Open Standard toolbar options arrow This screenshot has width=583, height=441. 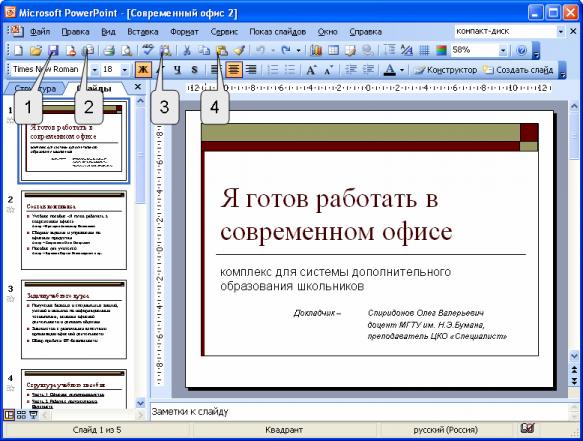click(536, 51)
